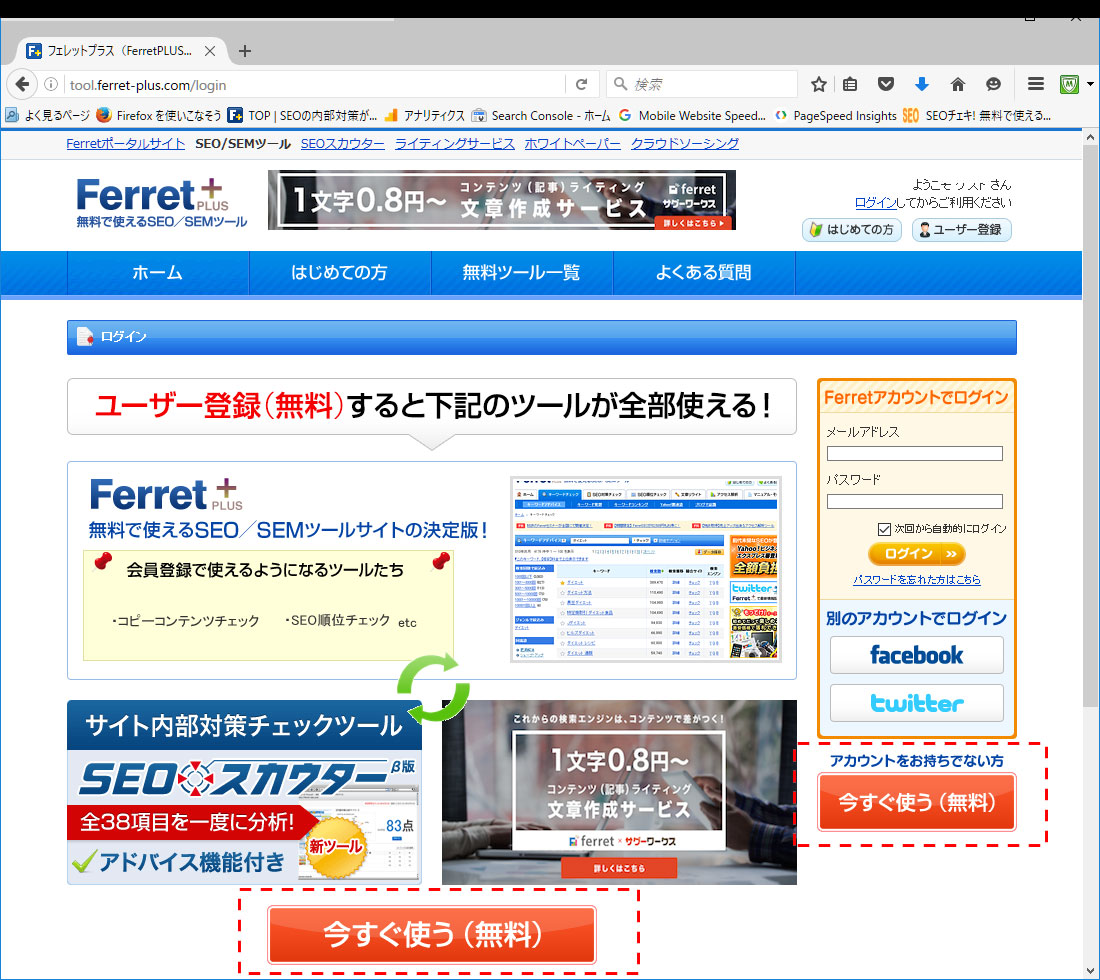Click the はじめての方 button in the header
The image size is (1100, 980).
(852, 229)
